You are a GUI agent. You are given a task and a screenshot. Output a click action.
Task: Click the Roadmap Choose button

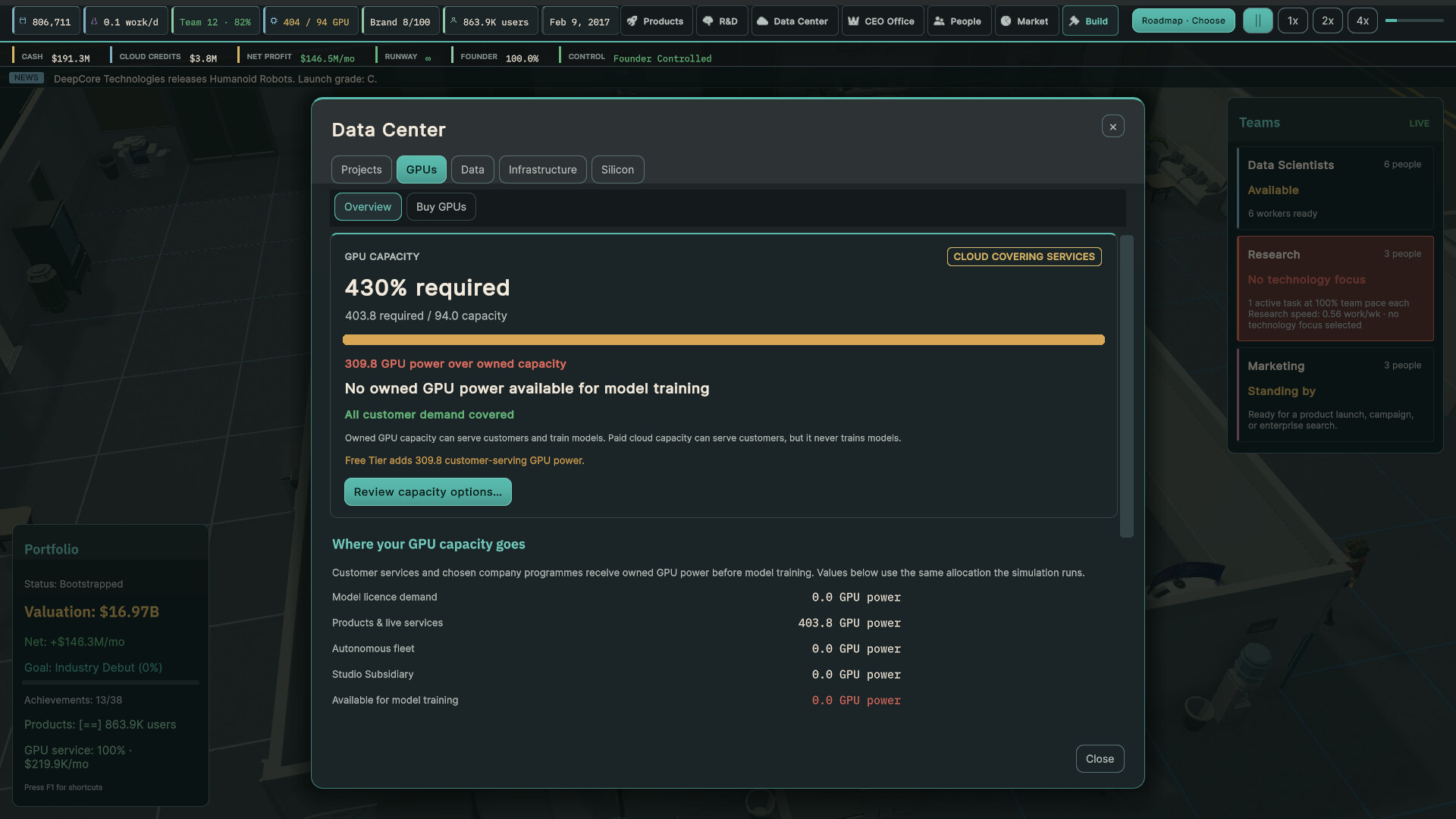coord(1183,20)
